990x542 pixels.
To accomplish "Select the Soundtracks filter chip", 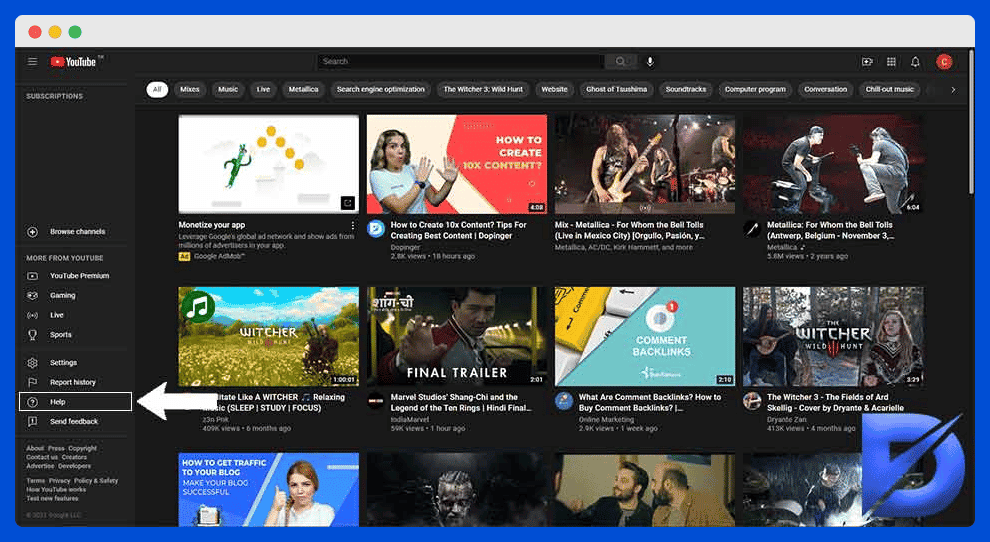I will click(x=686, y=90).
